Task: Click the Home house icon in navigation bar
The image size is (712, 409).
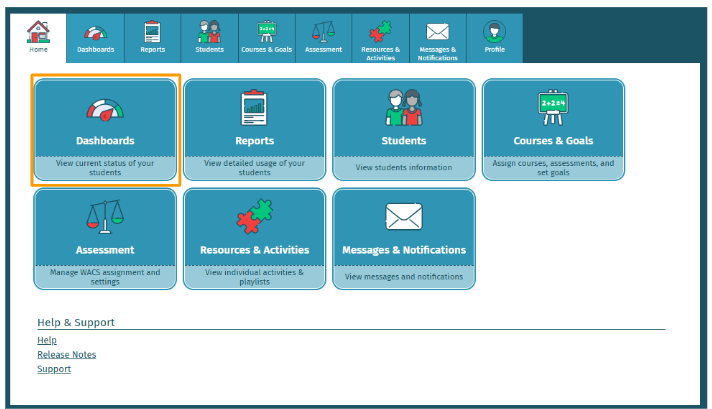Action: pyautogui.click(x=38, y=31)
